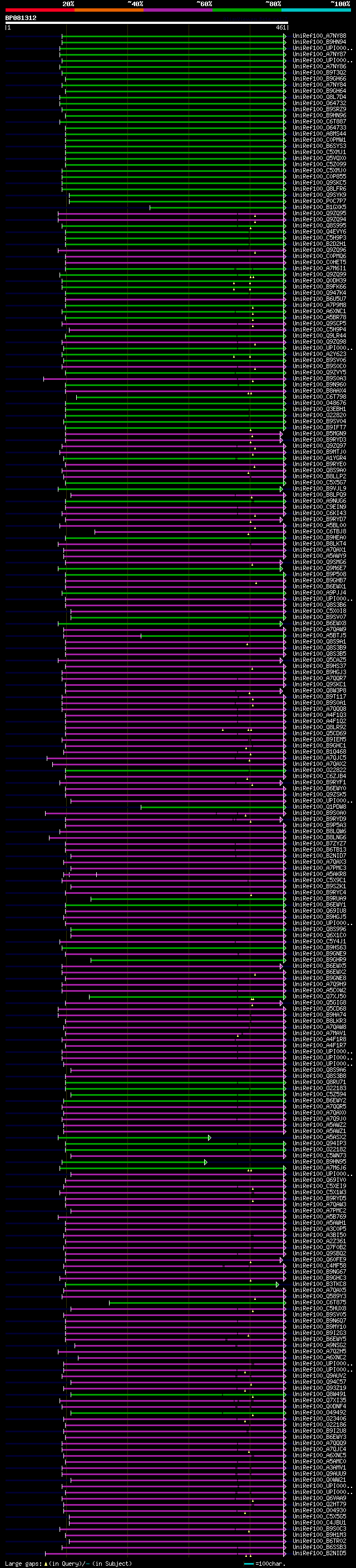Screen dimensions: 356x1568
Task: Select the UniRef100_A8MS44 label
Action: (319, 134)
